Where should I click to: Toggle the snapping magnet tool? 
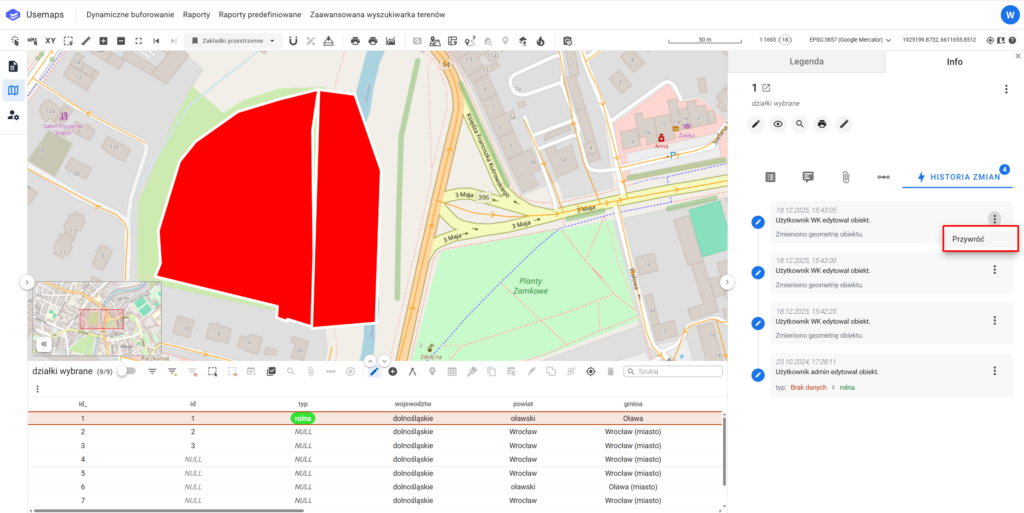tap(293, 41)
